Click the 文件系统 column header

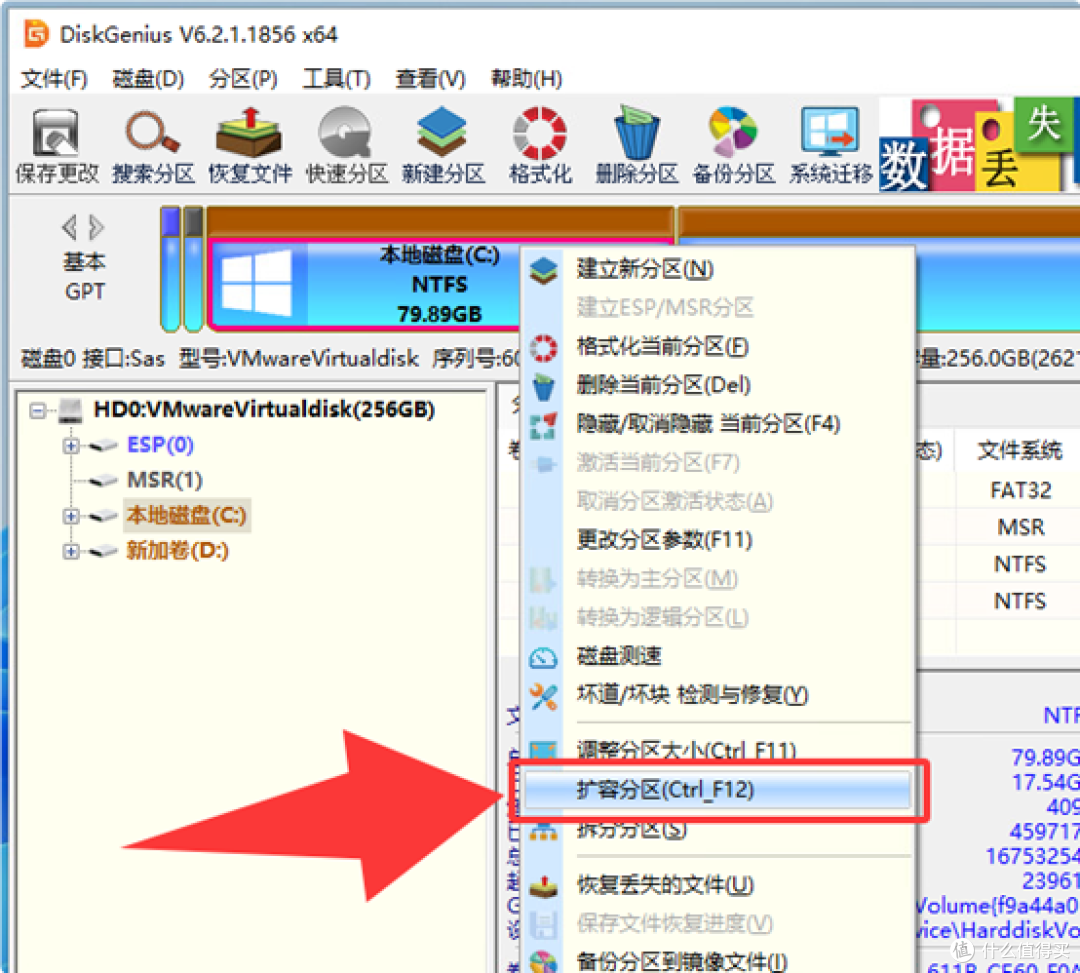1019,450
